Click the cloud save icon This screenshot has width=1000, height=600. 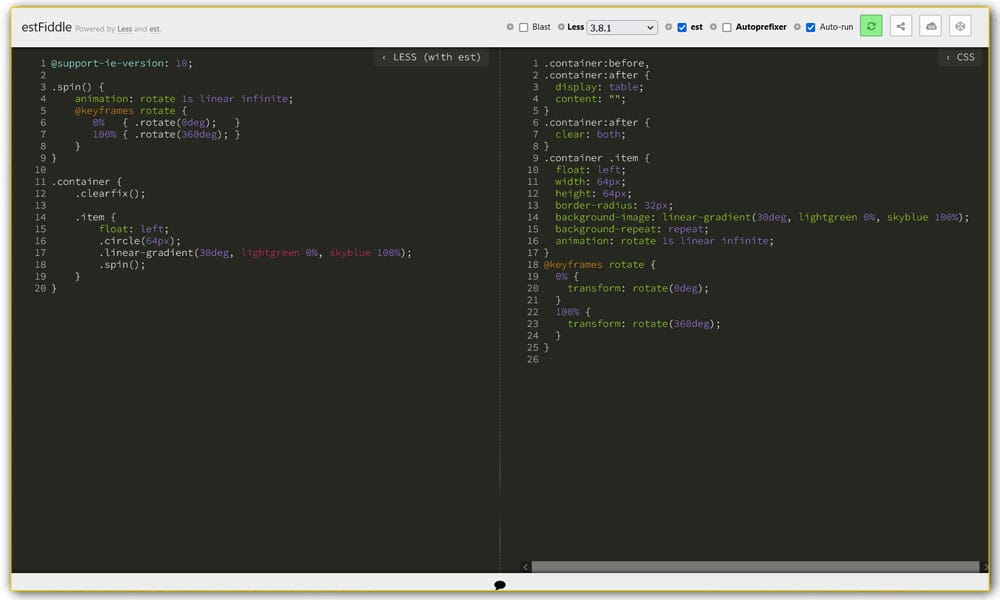click(x=930, y=26)
